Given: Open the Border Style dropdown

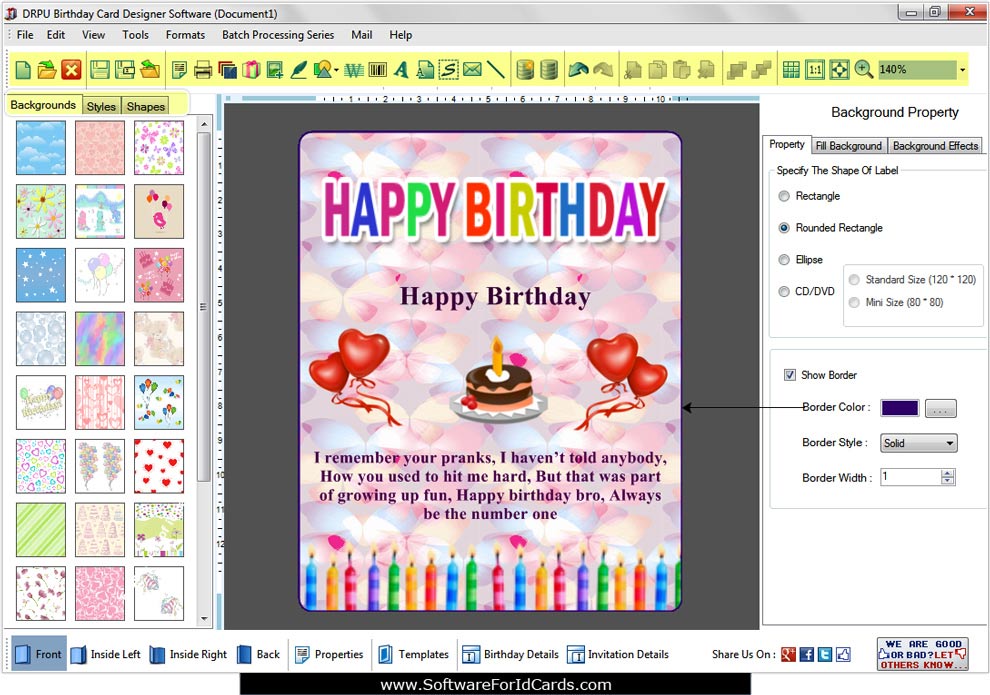Looking at the screenshot, I should click(918, 443).
